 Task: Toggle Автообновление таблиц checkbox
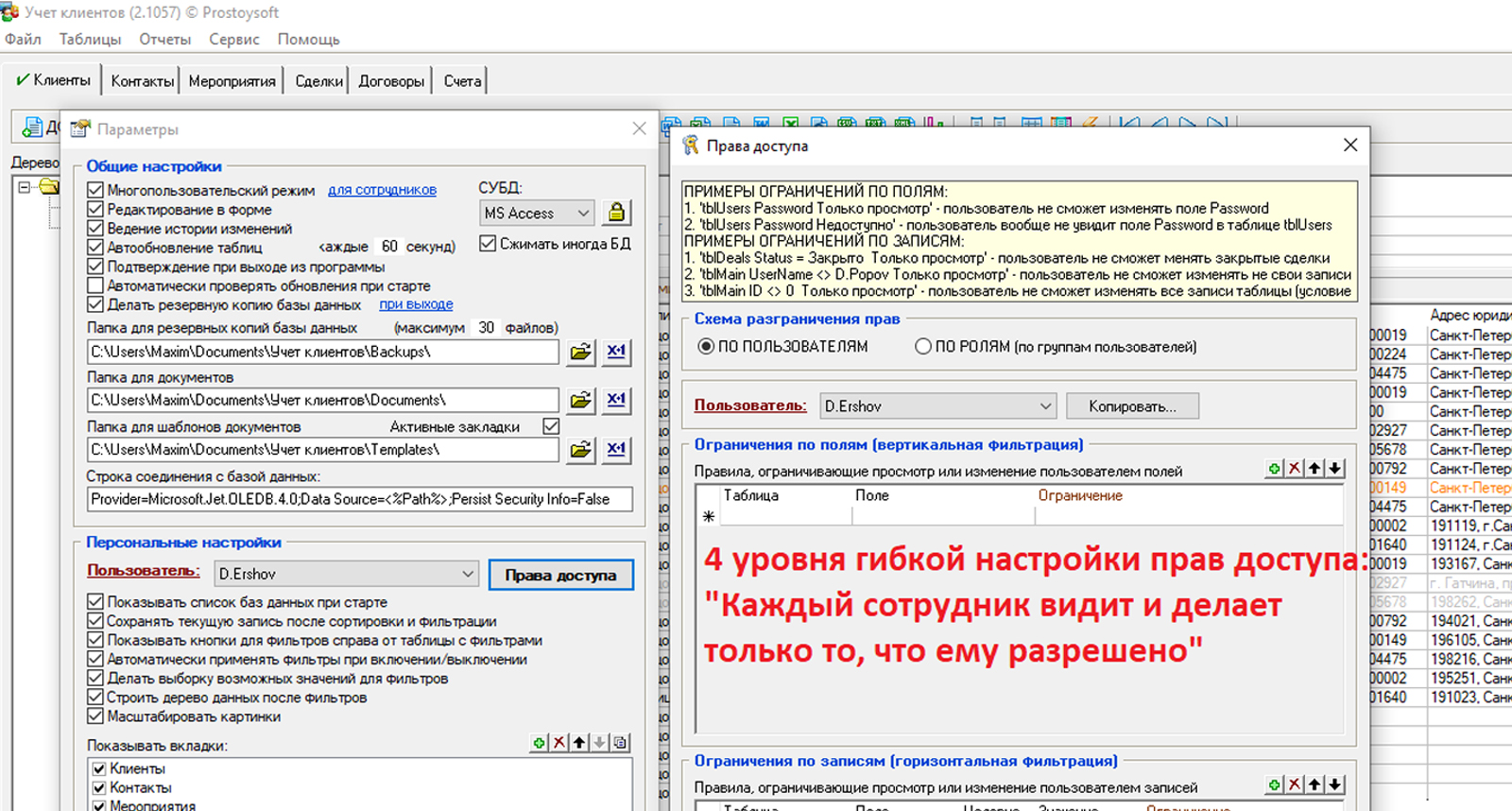click(x=95, y=247)
